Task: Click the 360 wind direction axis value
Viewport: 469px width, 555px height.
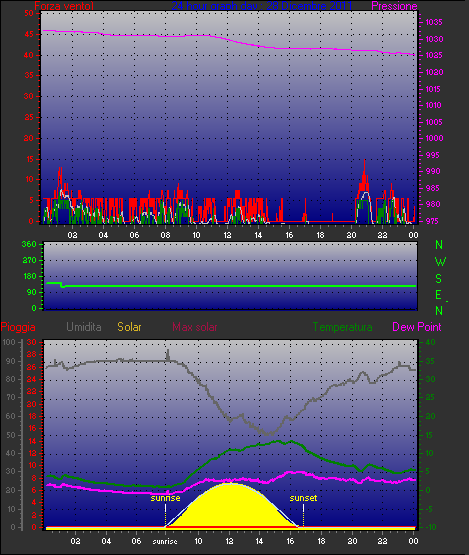Action: click(29, 244)
